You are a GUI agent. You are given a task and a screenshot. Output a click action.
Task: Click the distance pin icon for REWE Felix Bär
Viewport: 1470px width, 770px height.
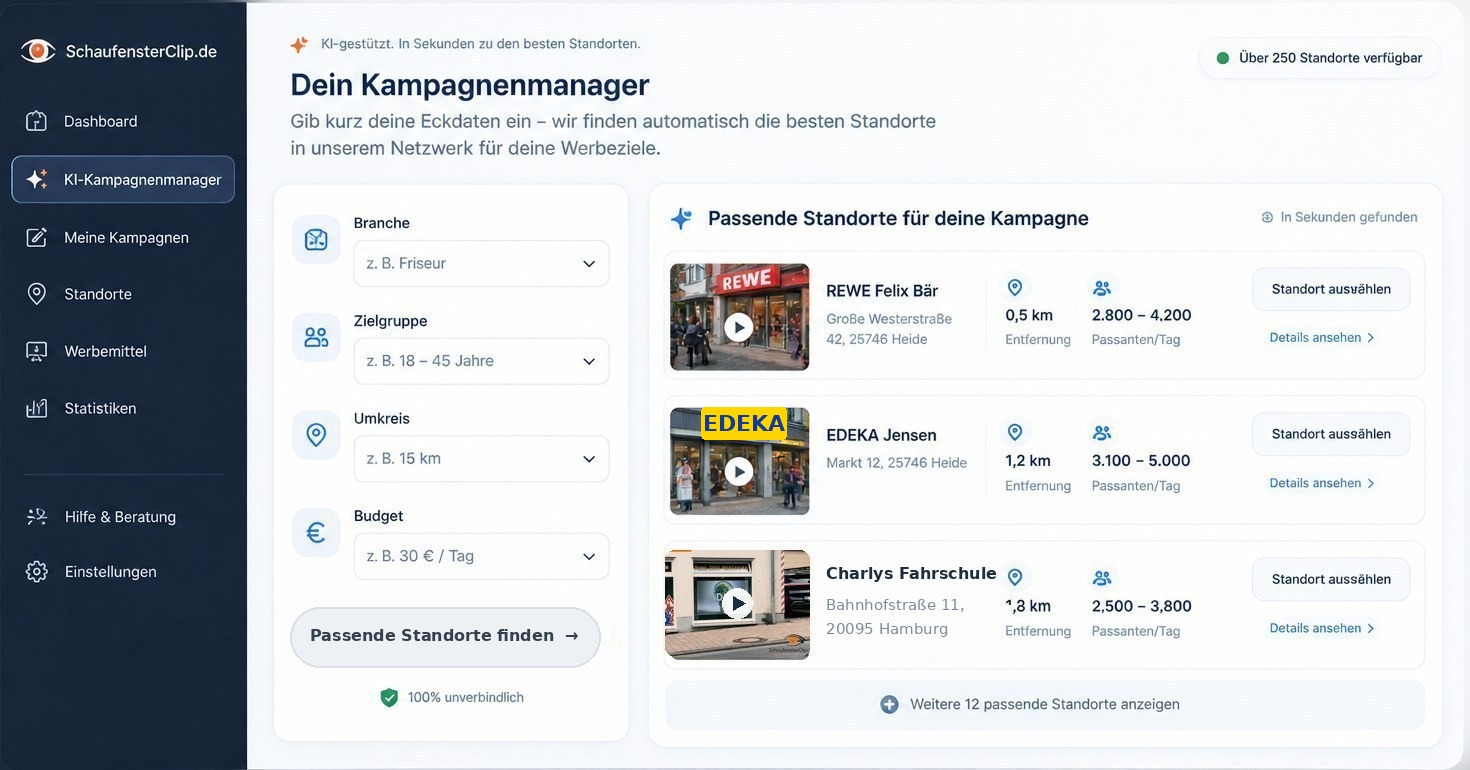click(1015, 288)
